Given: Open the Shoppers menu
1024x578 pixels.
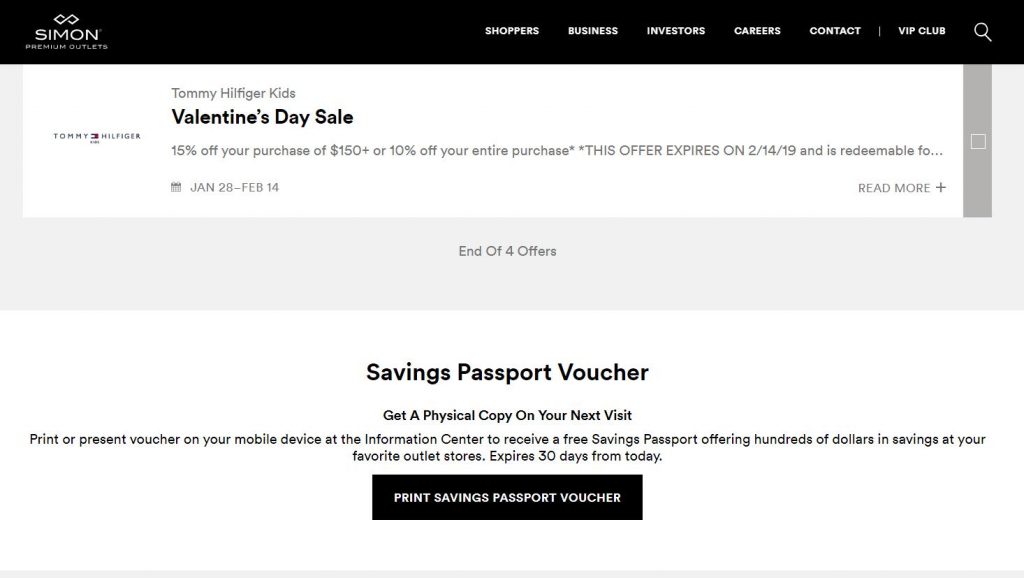Looking at the screenshot, I should point(512,31).
